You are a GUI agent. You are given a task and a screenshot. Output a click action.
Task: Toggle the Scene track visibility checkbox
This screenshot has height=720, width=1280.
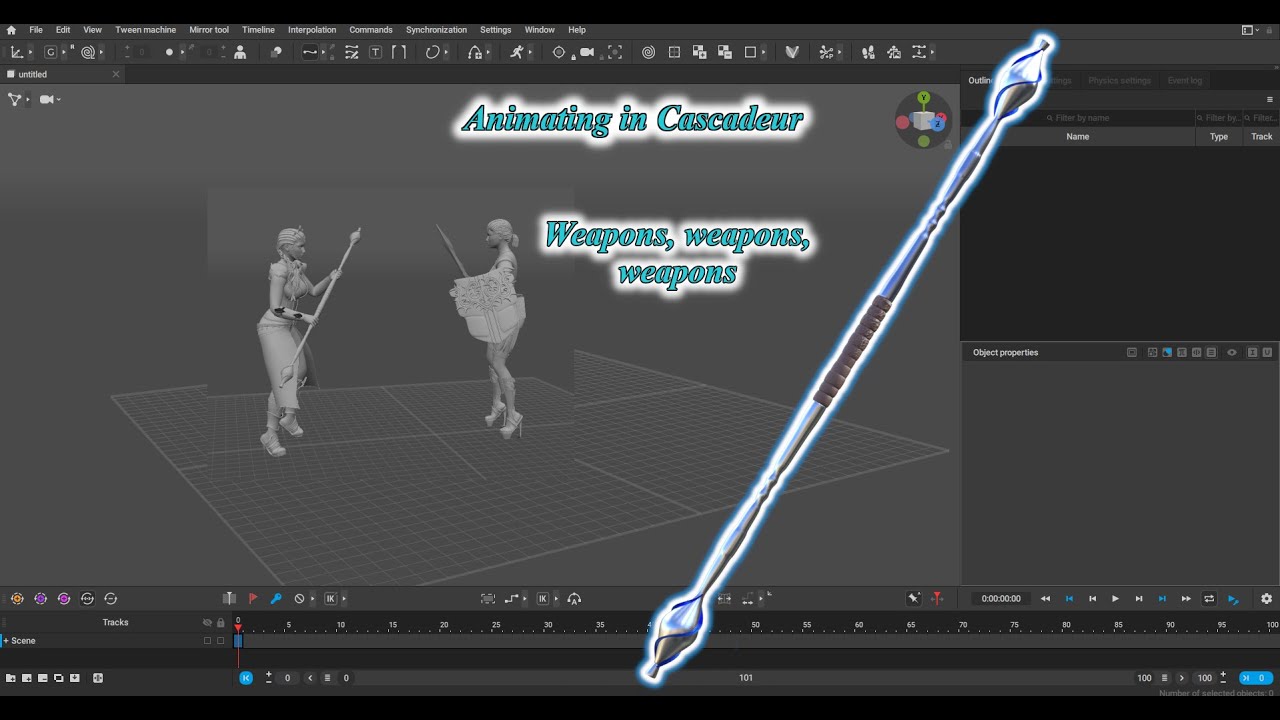pyautogui.click(x=208, y=641)
